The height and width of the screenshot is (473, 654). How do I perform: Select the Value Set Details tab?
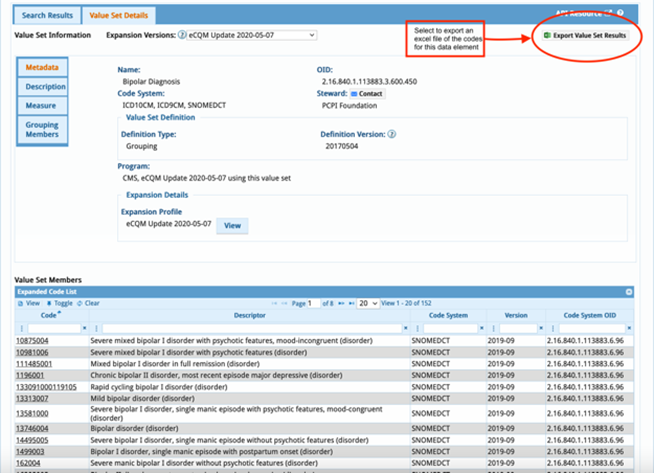(118, 15)
